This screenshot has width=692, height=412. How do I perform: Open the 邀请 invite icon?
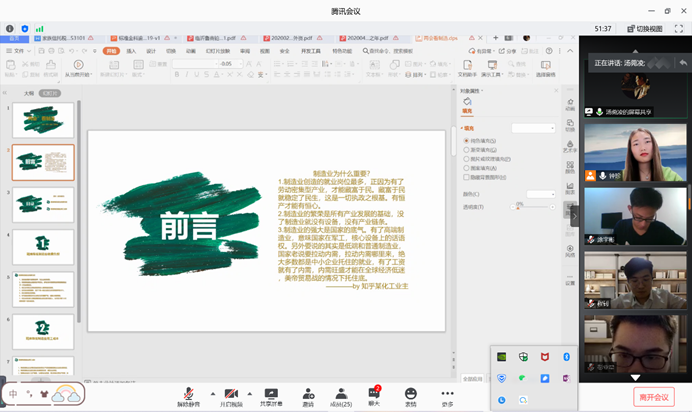coord(308,395)
